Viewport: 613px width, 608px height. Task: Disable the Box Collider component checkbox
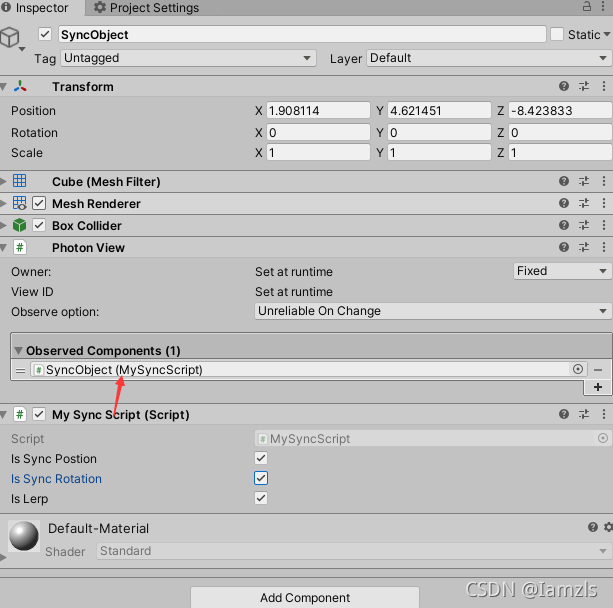(39, 225)
